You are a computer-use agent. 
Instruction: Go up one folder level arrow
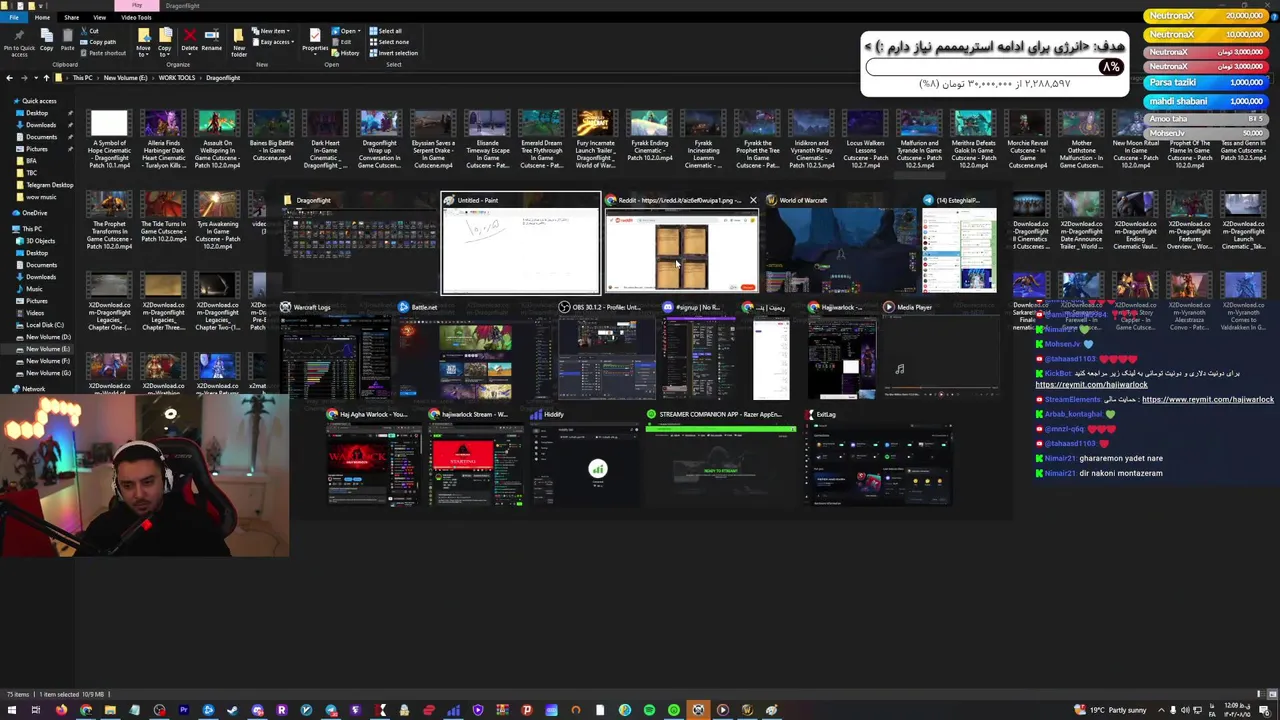pos(46,78)
